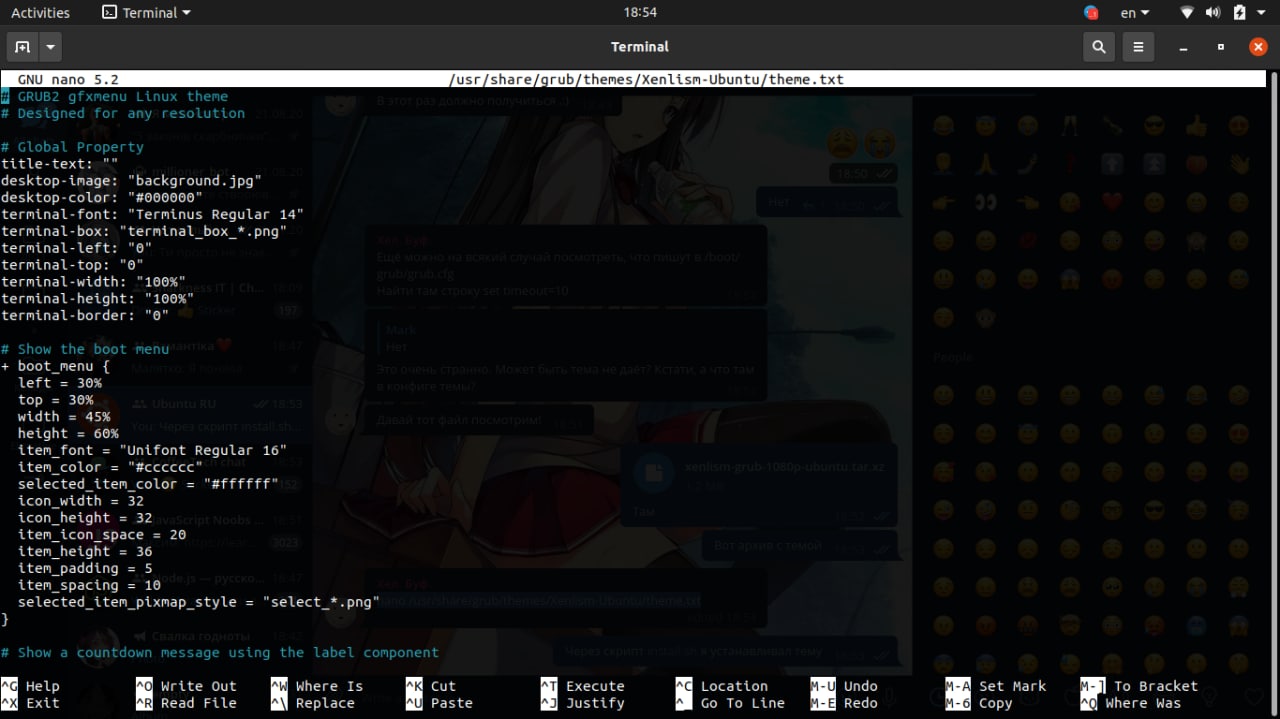Open terminal search with the magnifier icon
The height and width of the screenshot is (719, 1280).
click(1099, 47)
